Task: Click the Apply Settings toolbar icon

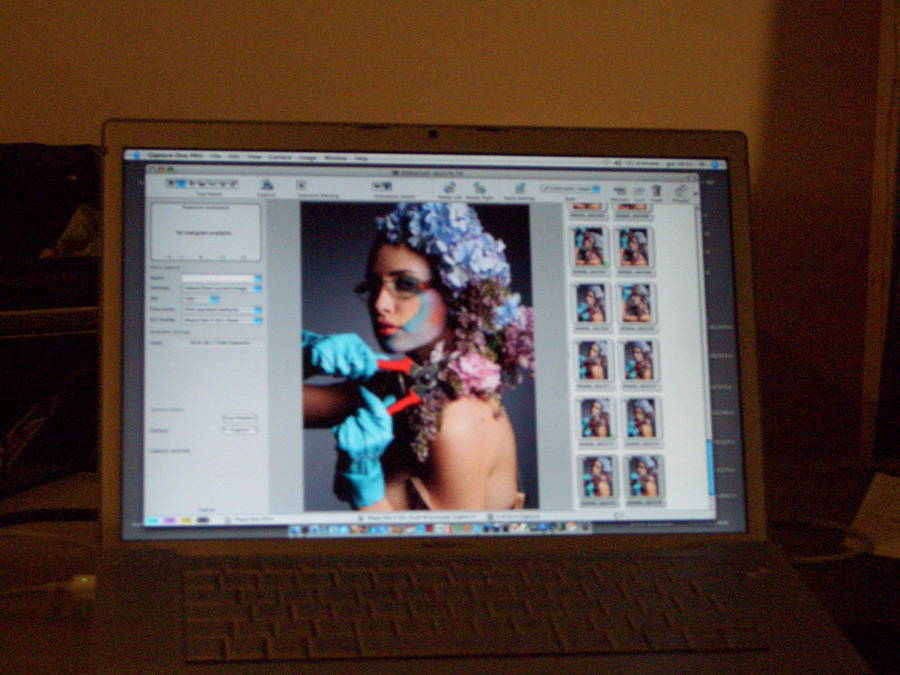Action: point(519,188)
